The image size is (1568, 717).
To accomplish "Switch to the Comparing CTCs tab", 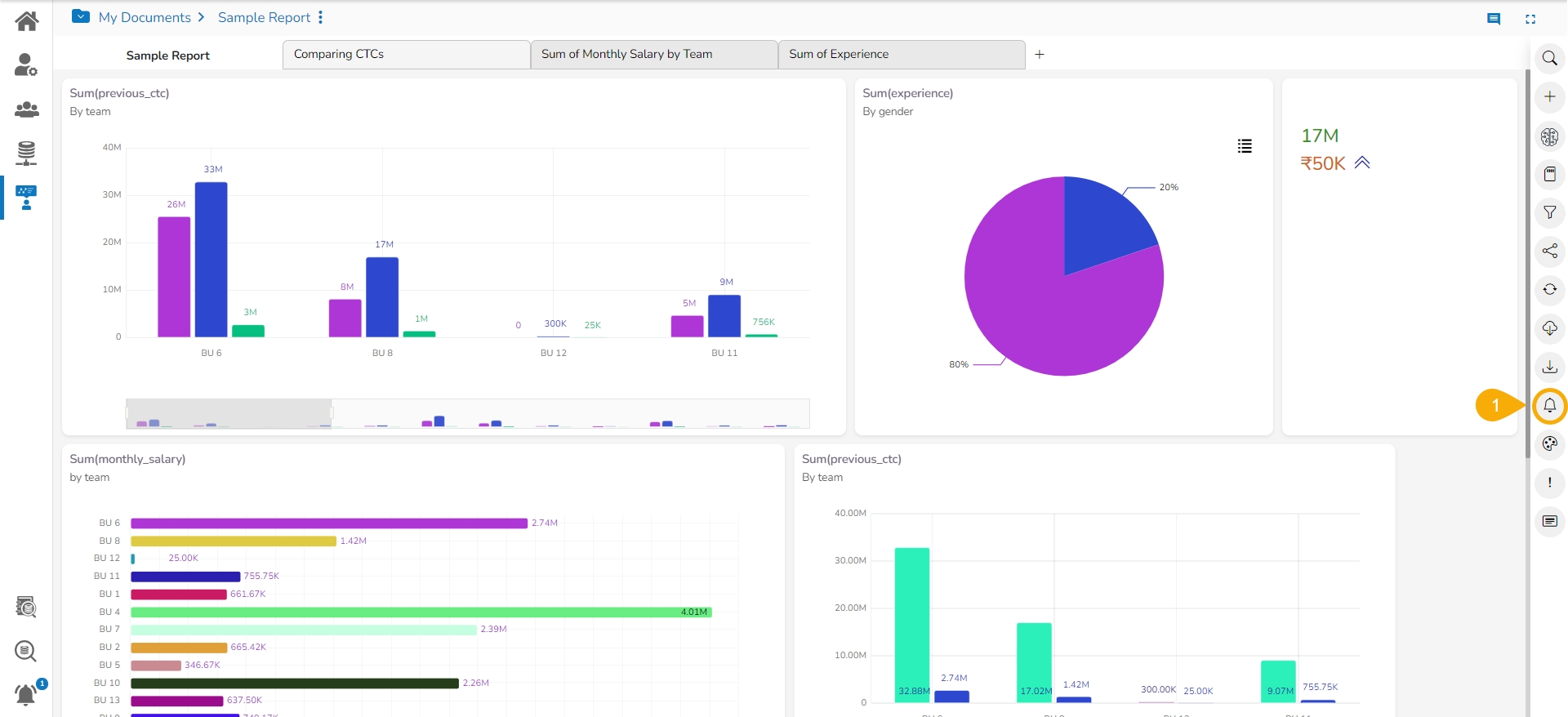I will 406,55.
